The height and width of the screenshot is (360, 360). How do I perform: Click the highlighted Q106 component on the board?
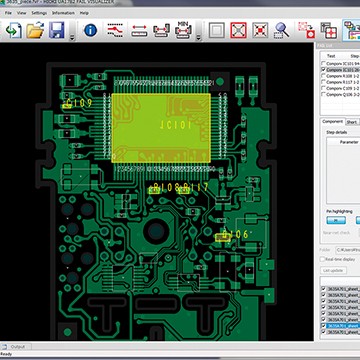click(x=223, y=237)
